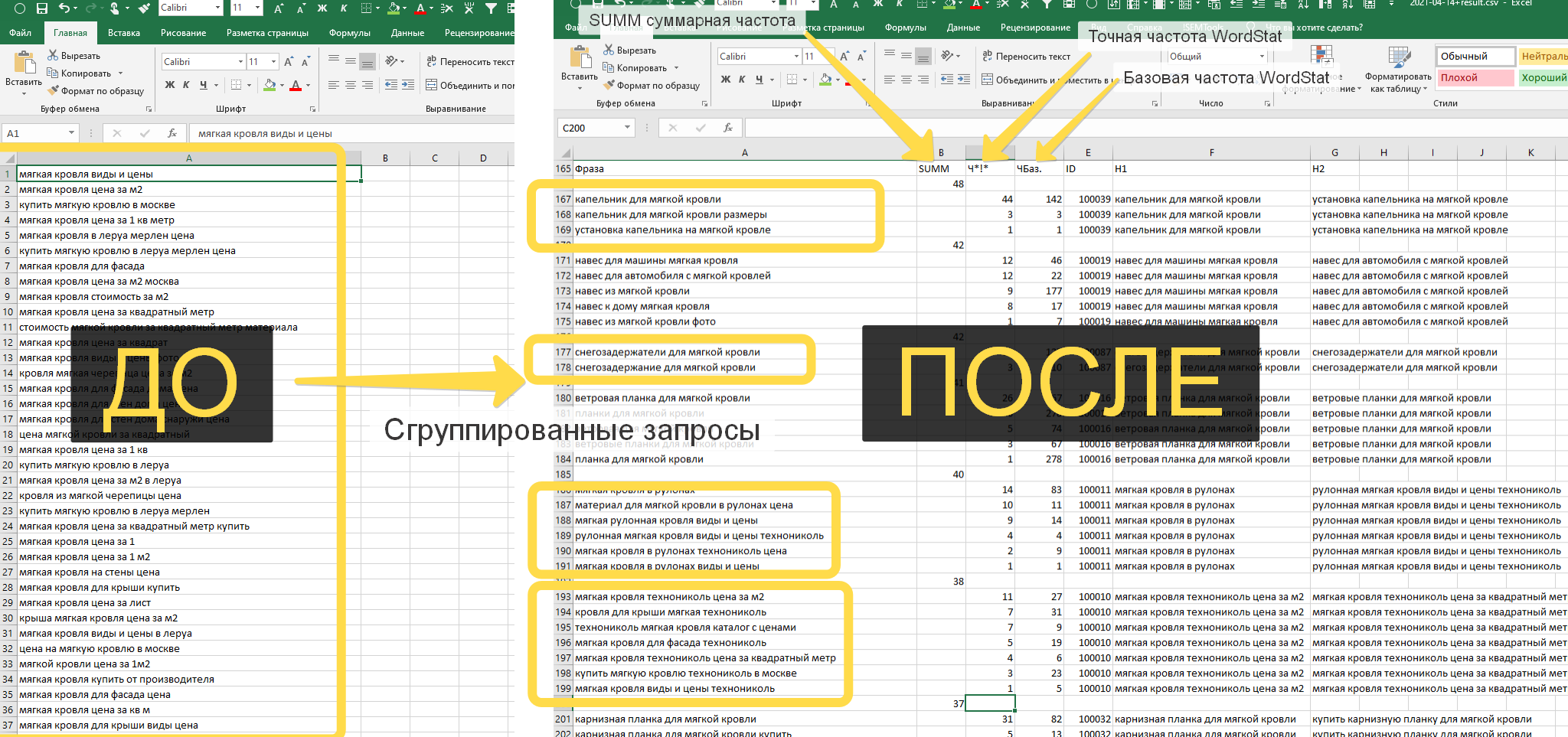The width and height of the screenshot is (1568, 737).
Task: Toggle underline Ч in A1 window ribbon
Action: pos(203,85)
